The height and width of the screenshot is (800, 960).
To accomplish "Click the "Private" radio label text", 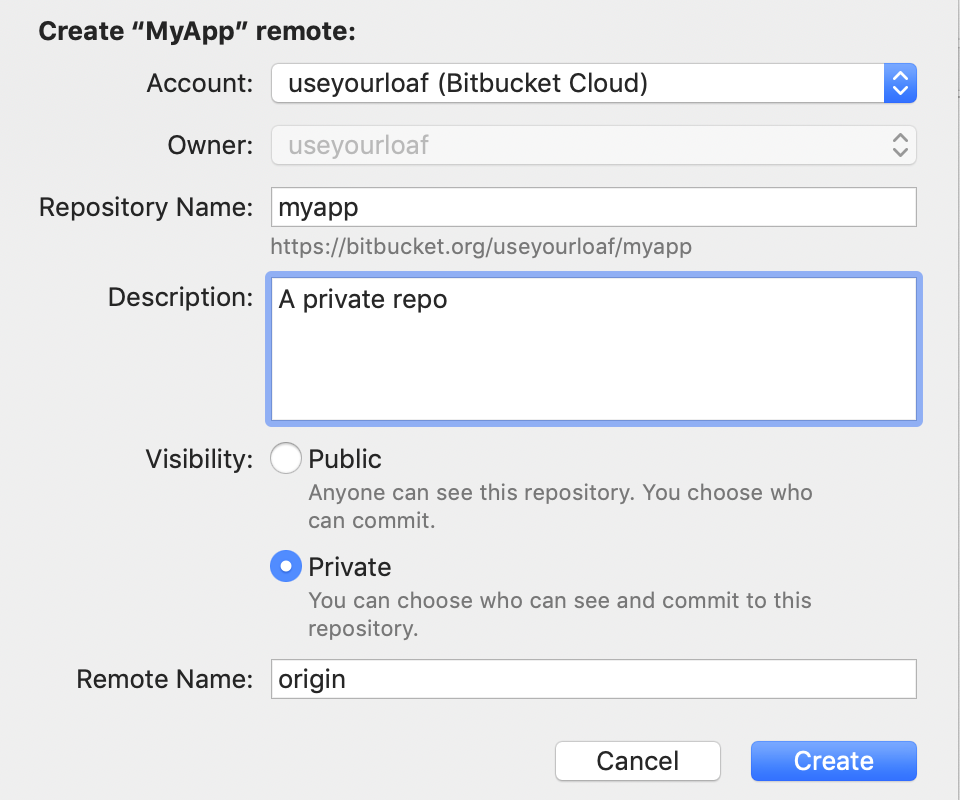I will click(350, 567).
